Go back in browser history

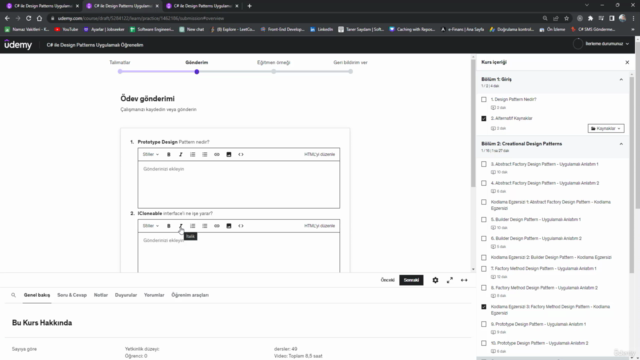click(x=7, y=18)
